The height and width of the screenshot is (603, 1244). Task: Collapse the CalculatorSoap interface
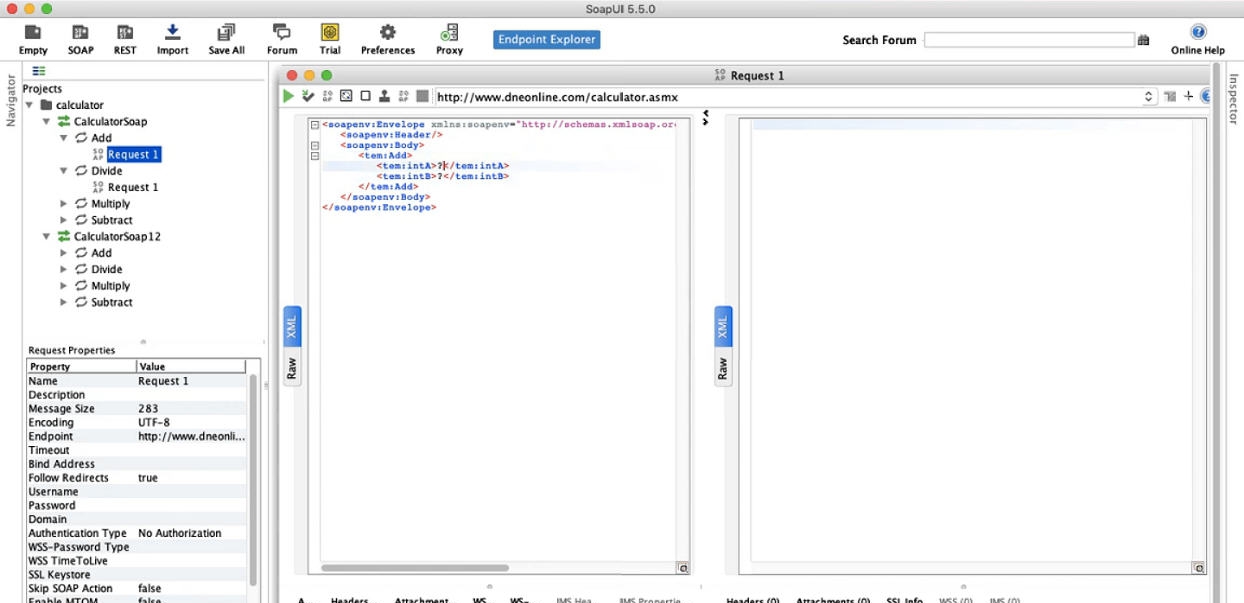point(46,121)
